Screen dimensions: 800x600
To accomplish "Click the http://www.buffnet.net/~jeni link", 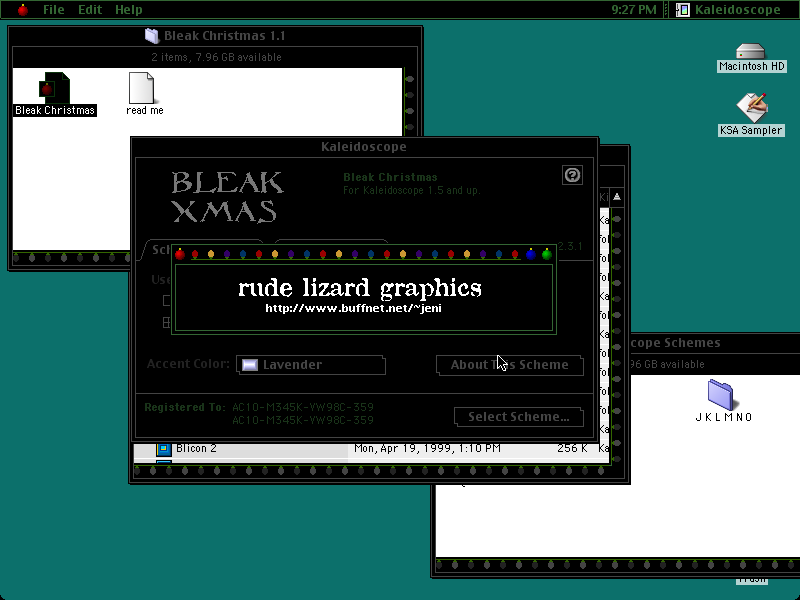I will point(354,308).
